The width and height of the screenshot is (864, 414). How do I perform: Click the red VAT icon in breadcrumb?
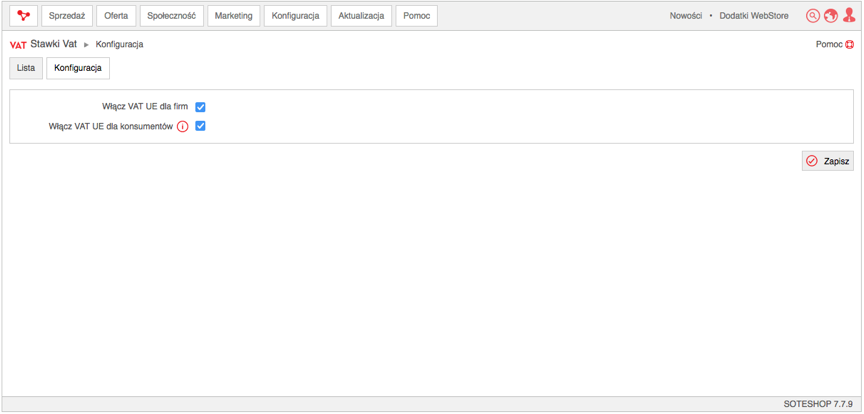(x=18, y=45)
